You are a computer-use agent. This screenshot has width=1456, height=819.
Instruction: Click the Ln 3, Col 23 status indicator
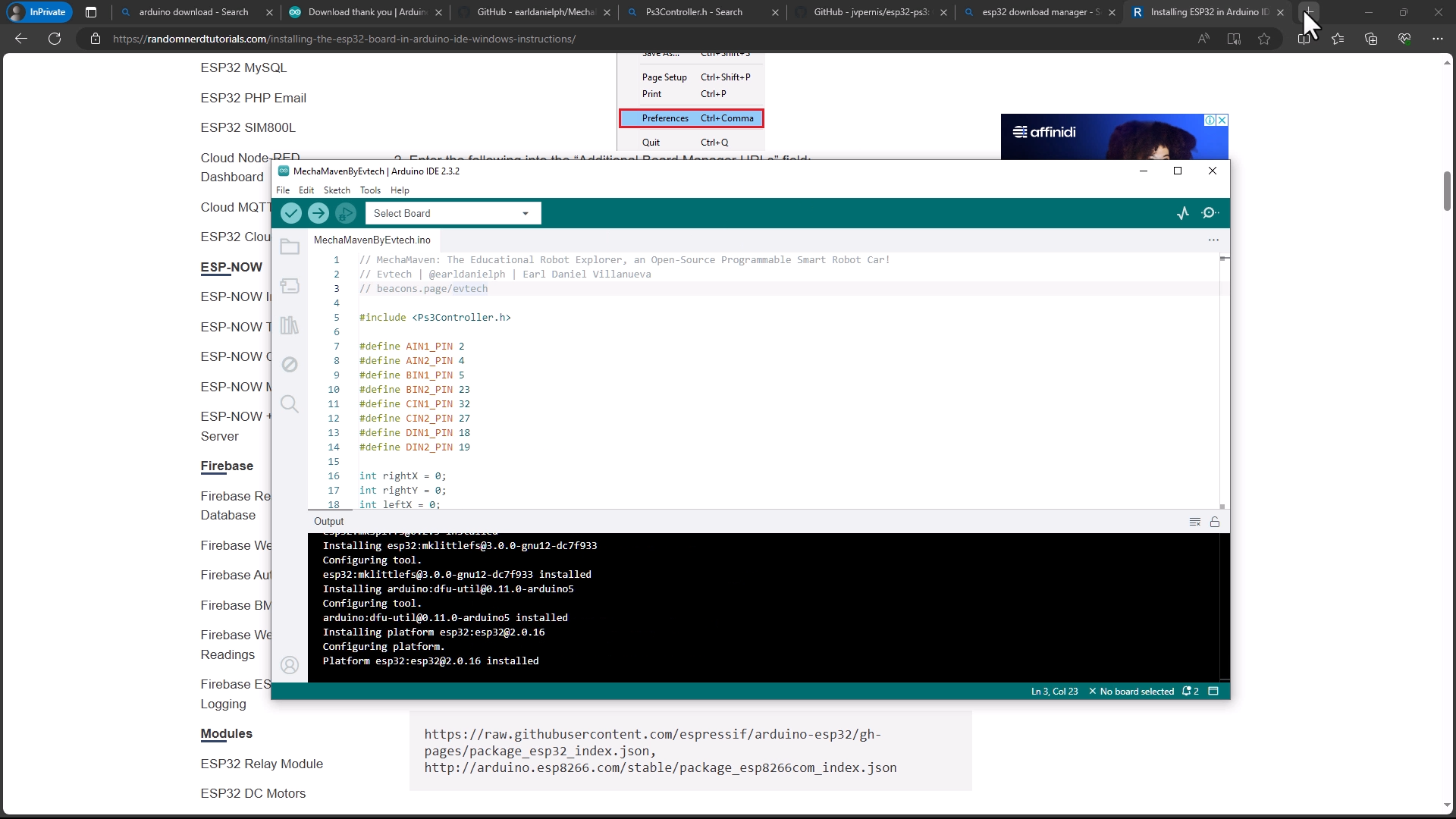tap(1054, 692)
